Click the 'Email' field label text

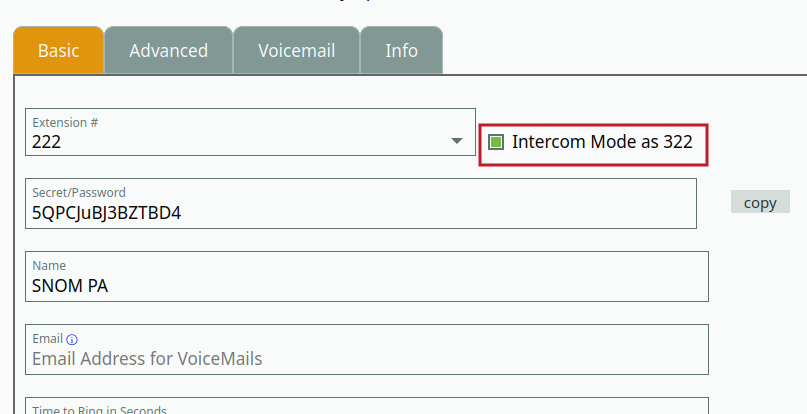[48, 339]
